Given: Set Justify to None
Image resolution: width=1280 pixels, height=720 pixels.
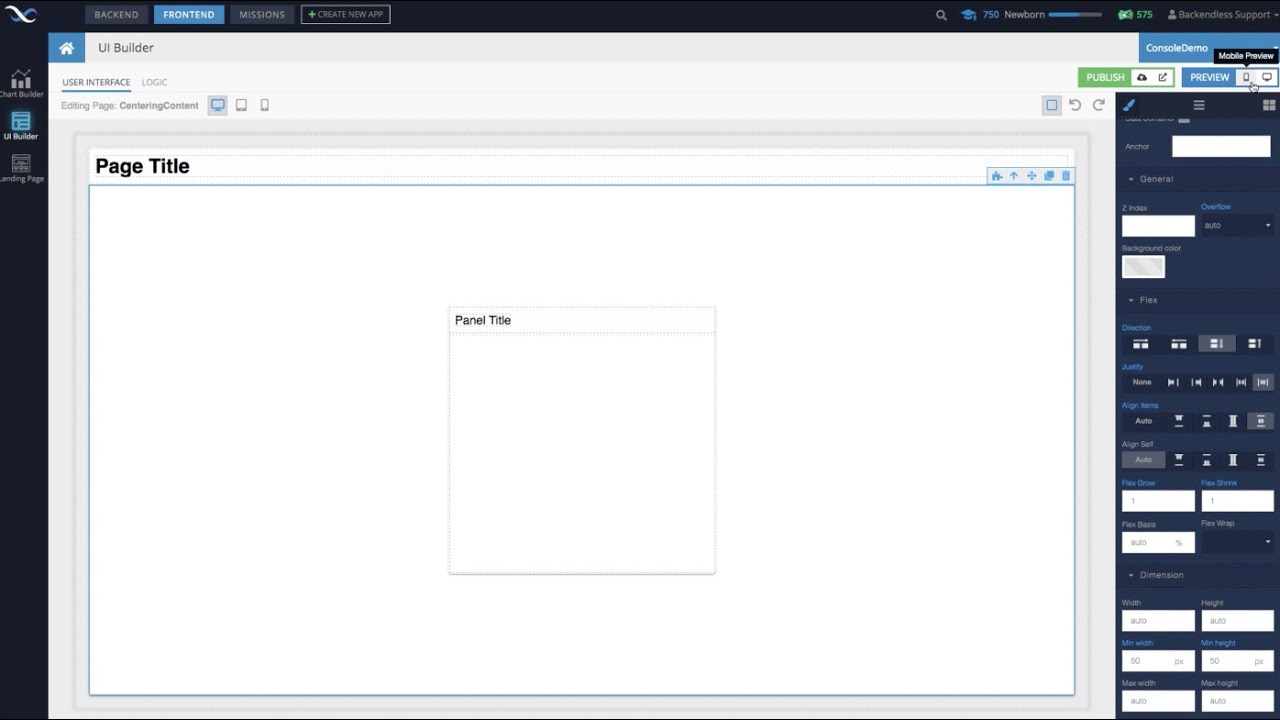Looking at the screenshot, I should coord(1142,382).
